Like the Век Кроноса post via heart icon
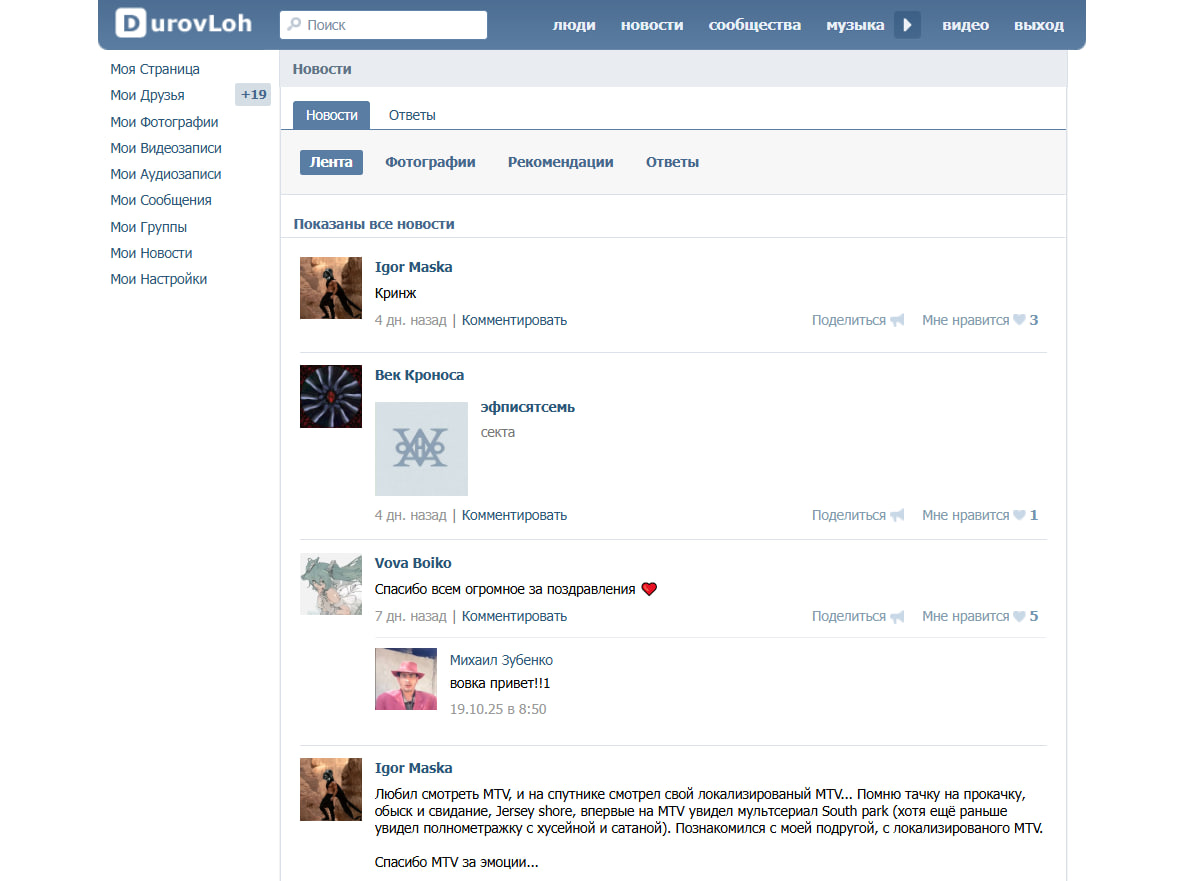The height and width of the screenshot is (881, 1196). [x=1019, y=516]
